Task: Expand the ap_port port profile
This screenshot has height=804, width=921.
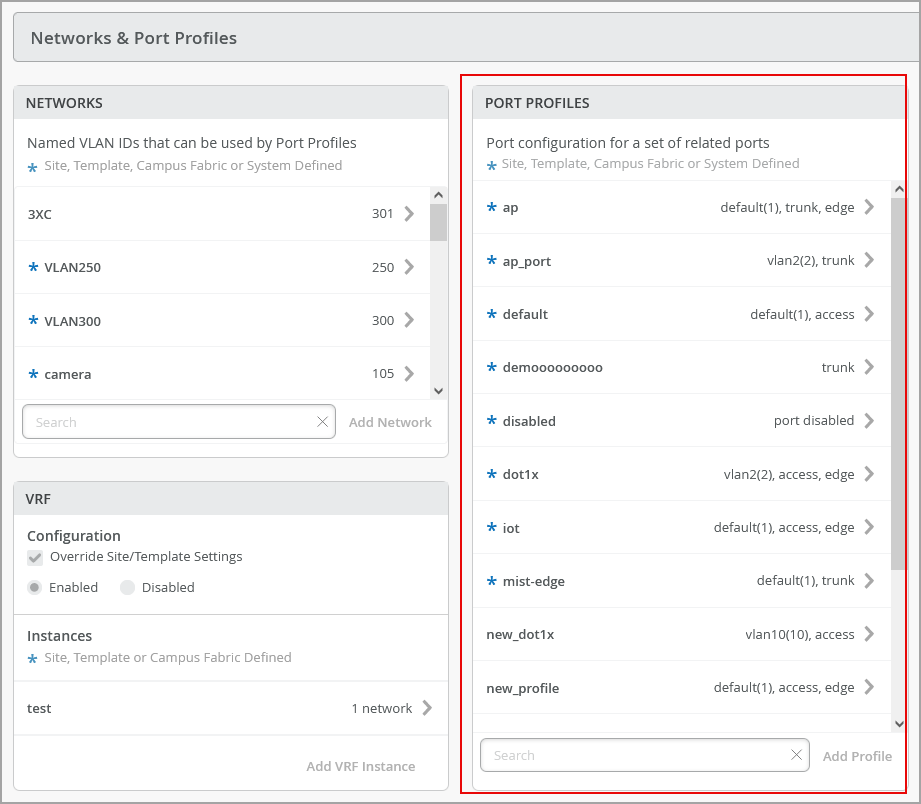Action: point(869,261)
